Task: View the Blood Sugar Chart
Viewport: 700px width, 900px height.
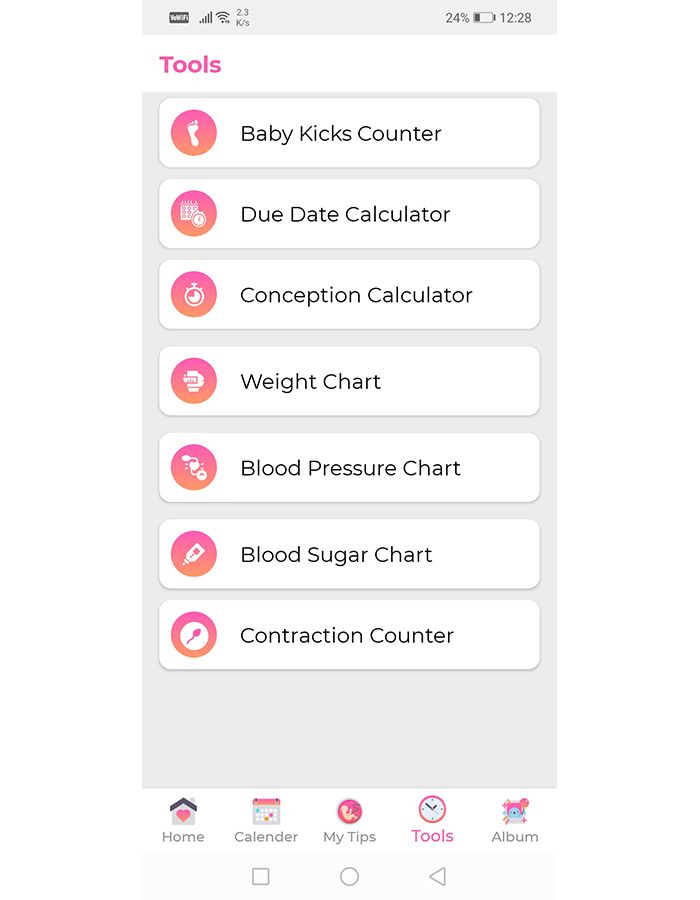Action: coord(336,555)
